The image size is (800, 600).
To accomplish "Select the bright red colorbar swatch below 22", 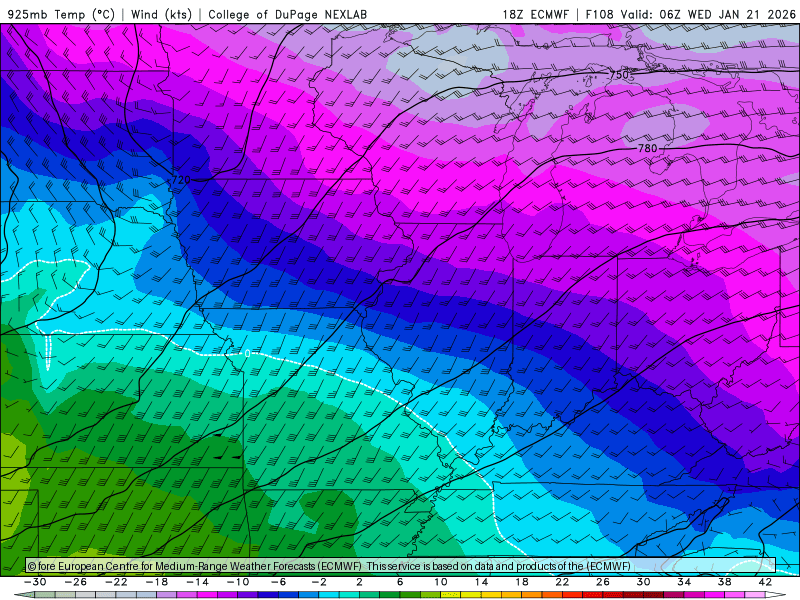I will tap(572, 595).
